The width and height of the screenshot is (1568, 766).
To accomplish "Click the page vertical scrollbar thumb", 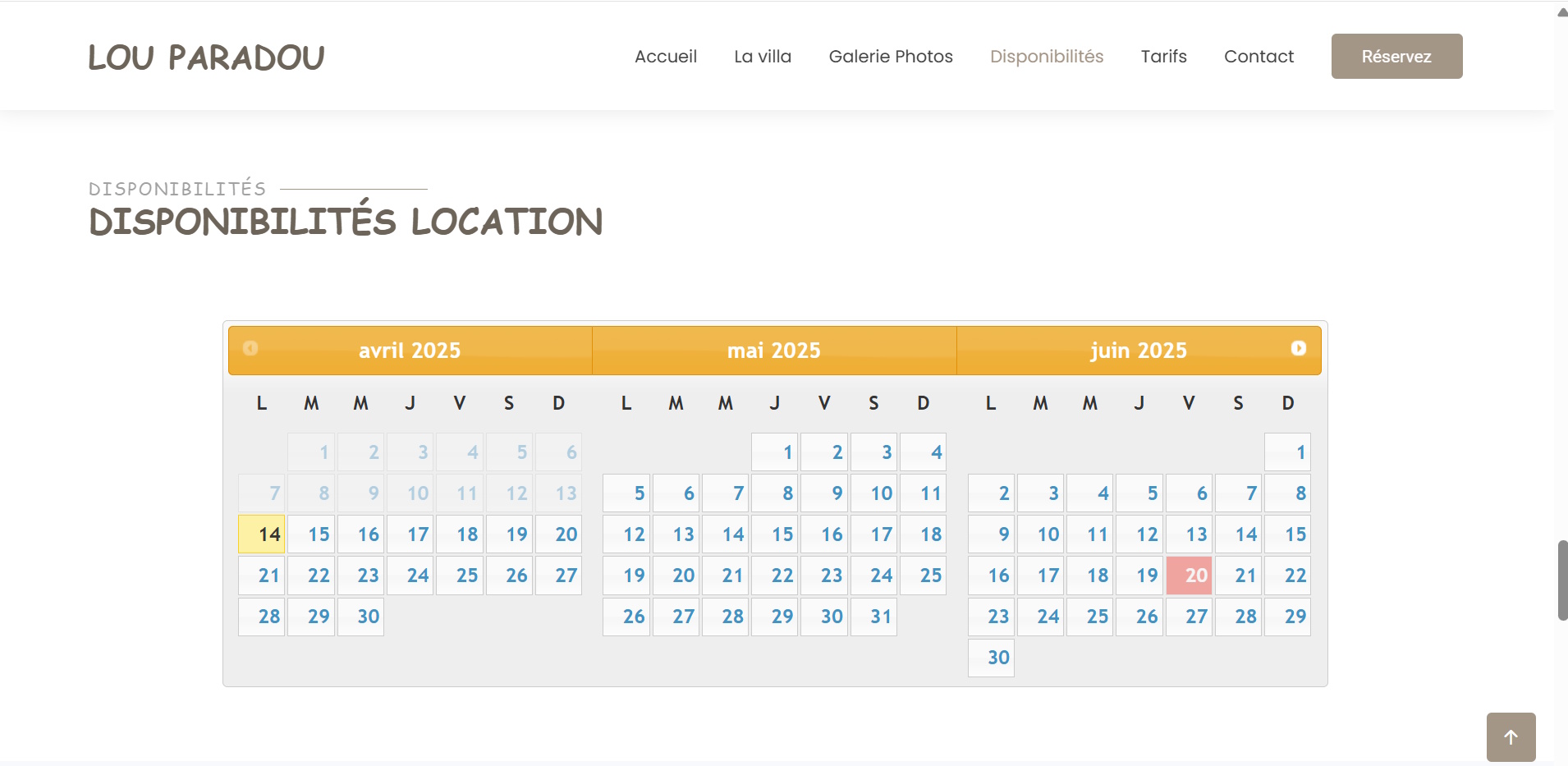I will tap(1562, 580).
